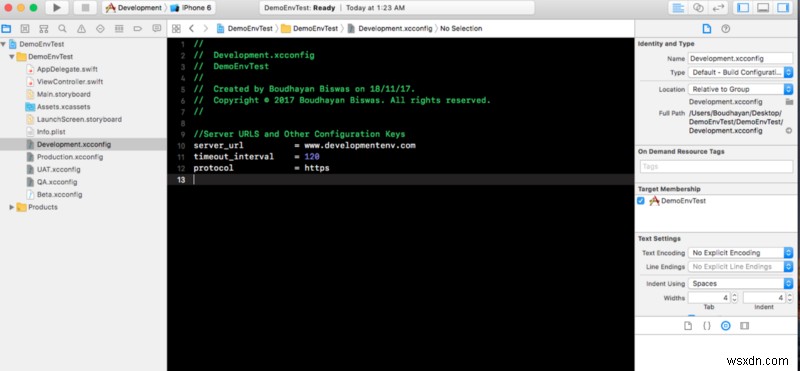Reveal full path in Finder arrow icon
This screenshot has height=371, width=800.
coord(789,131)
